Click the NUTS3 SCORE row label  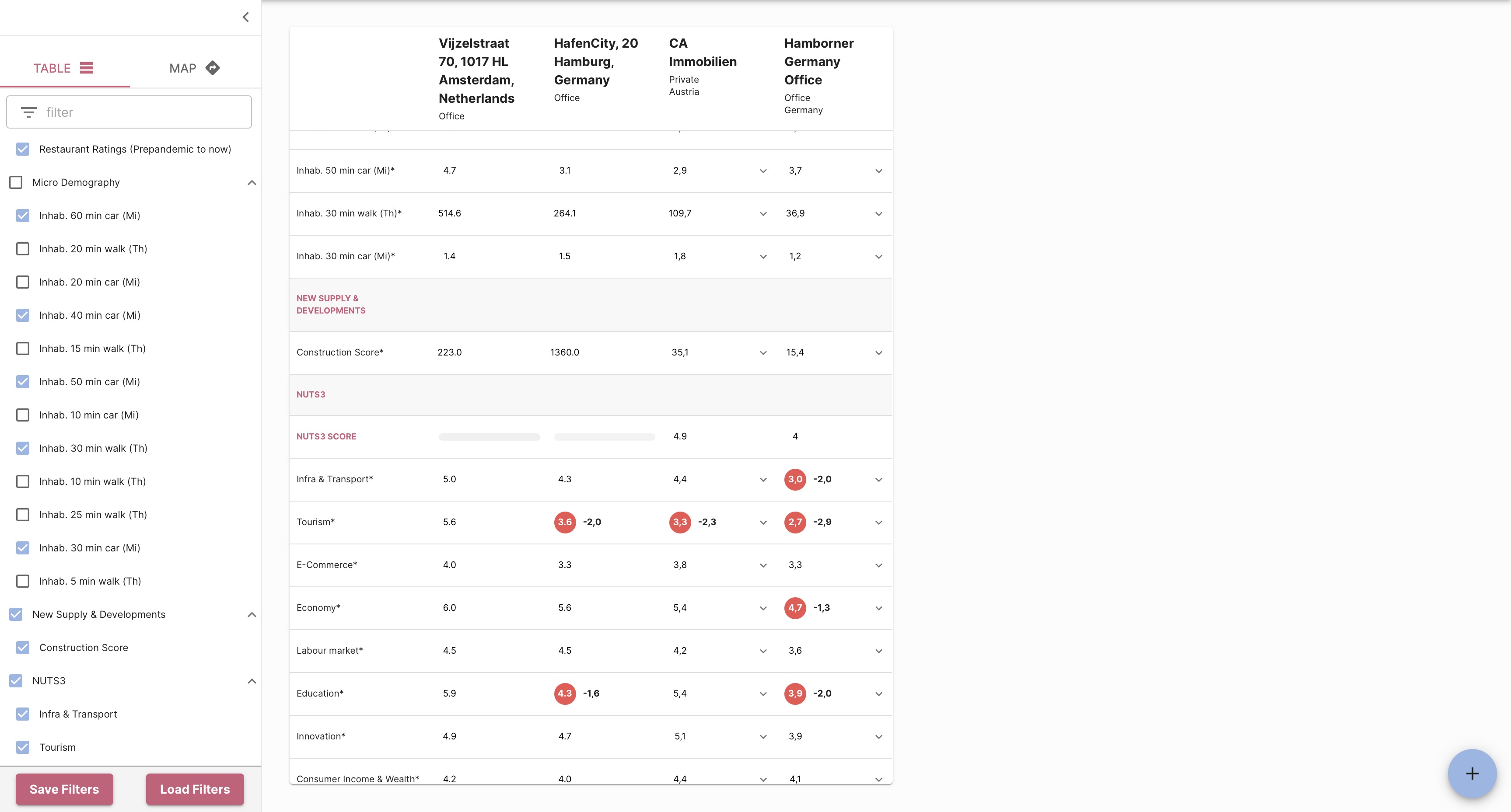click(x=326, y=436)
